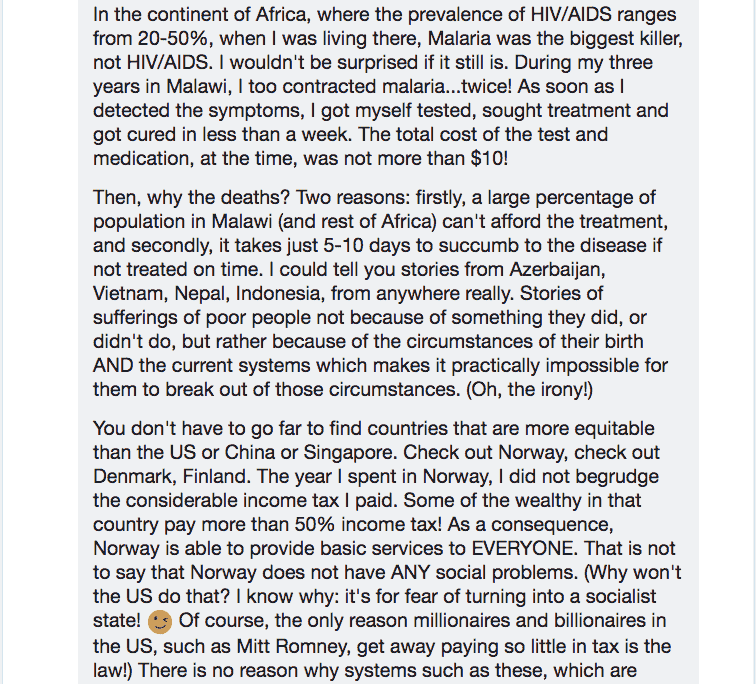Screen dimensions: 756x684
Task: Click the winking face emoji
Action: (x=161, y=622)
